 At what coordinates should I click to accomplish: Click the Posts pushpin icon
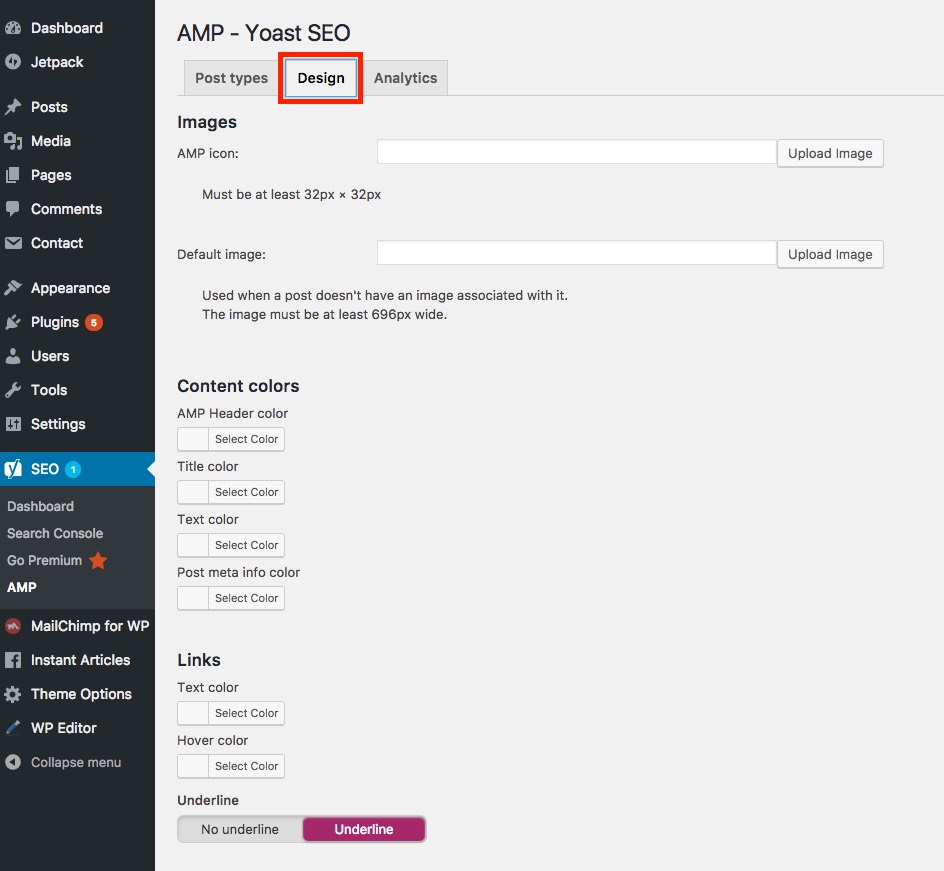(13, 107)
